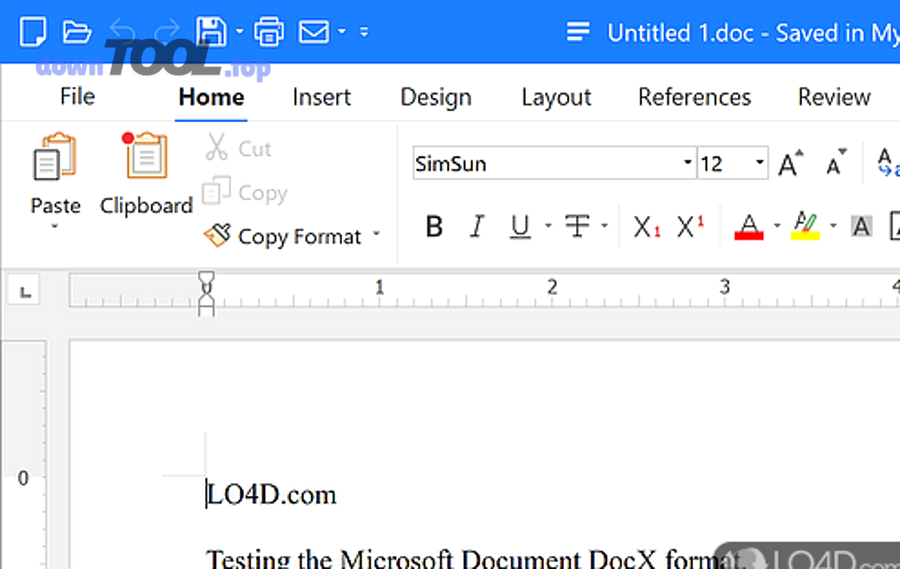Click the Undo arrow icon
This screenshot has height=569, width=900.
tap(123, 31)
